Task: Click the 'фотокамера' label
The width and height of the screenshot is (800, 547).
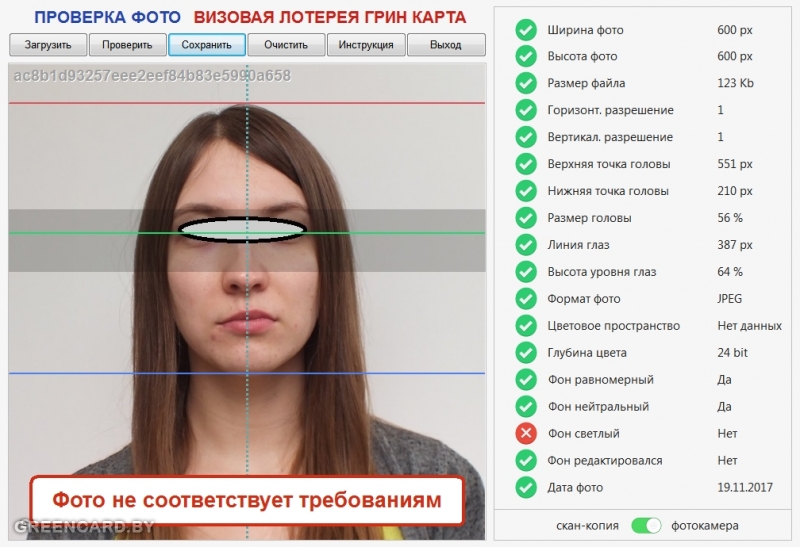Action: pyautogui.click(x=705, y=526)
